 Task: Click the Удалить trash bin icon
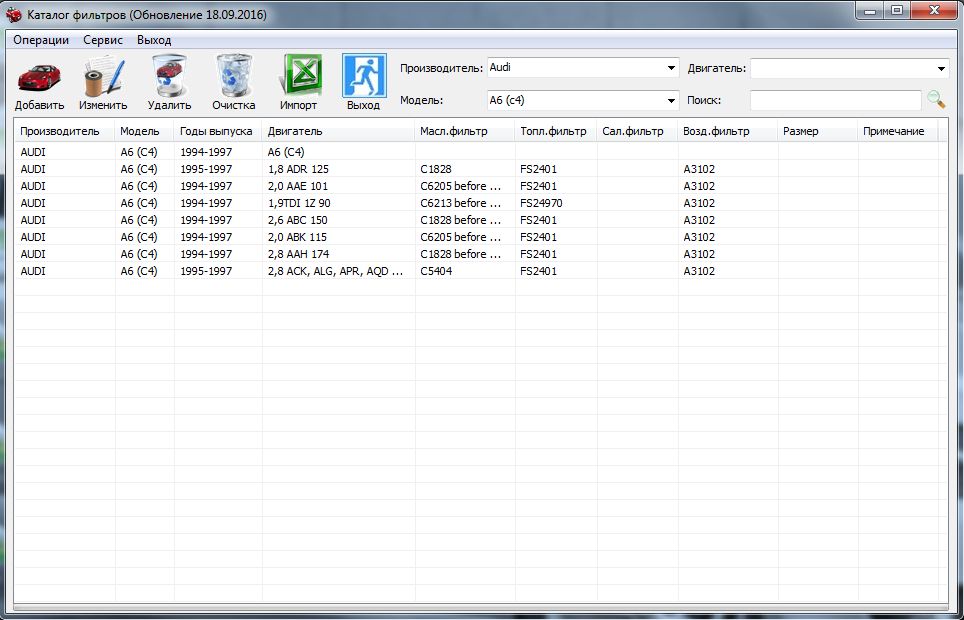coord(169,75)
